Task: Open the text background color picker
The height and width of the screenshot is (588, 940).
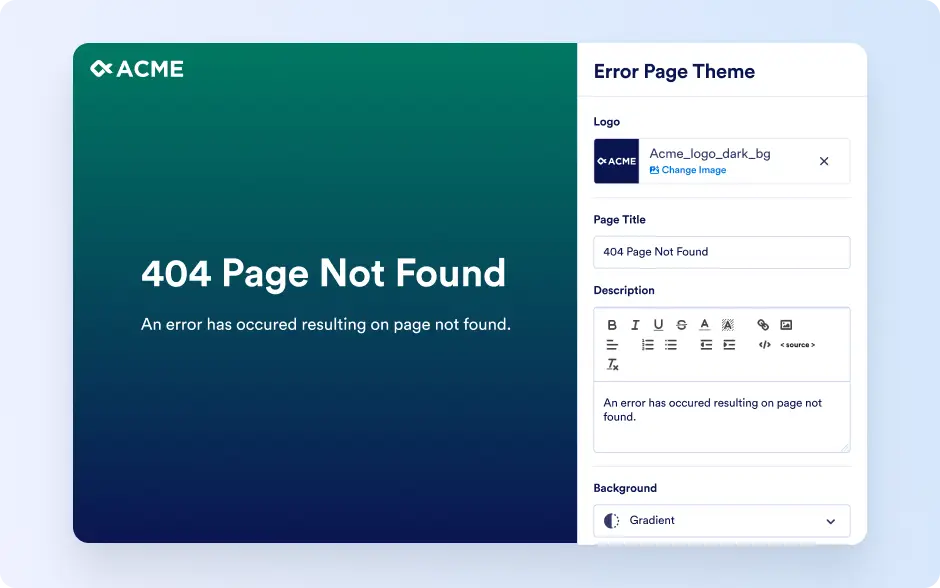Action: [x=727, y=325]
